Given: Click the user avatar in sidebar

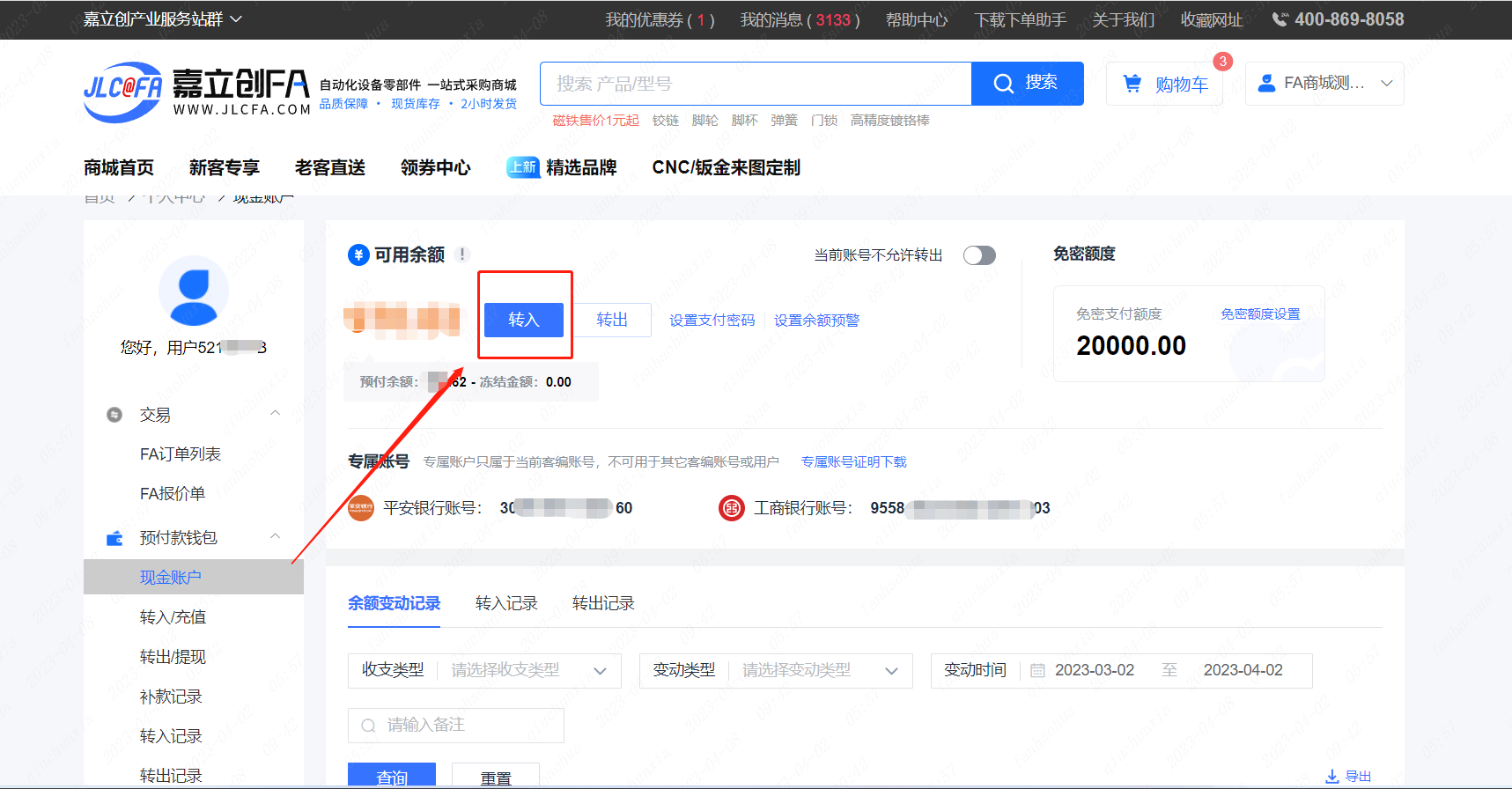Looking at the screenshot, I should pos(193,291).
